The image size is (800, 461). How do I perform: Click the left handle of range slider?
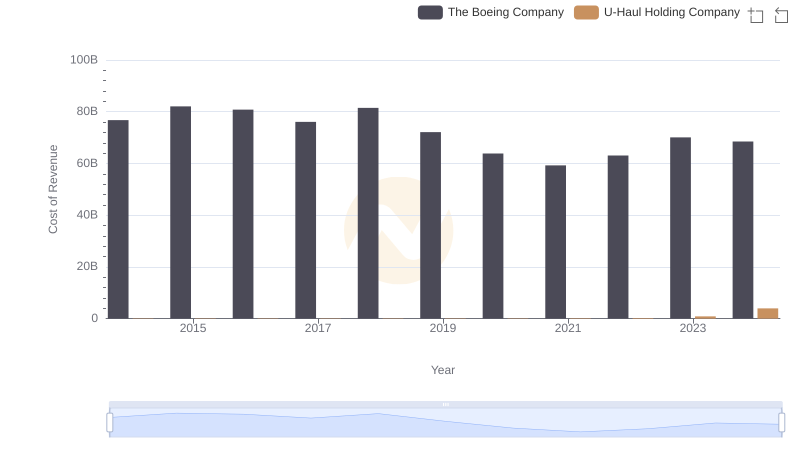[110, 423]
